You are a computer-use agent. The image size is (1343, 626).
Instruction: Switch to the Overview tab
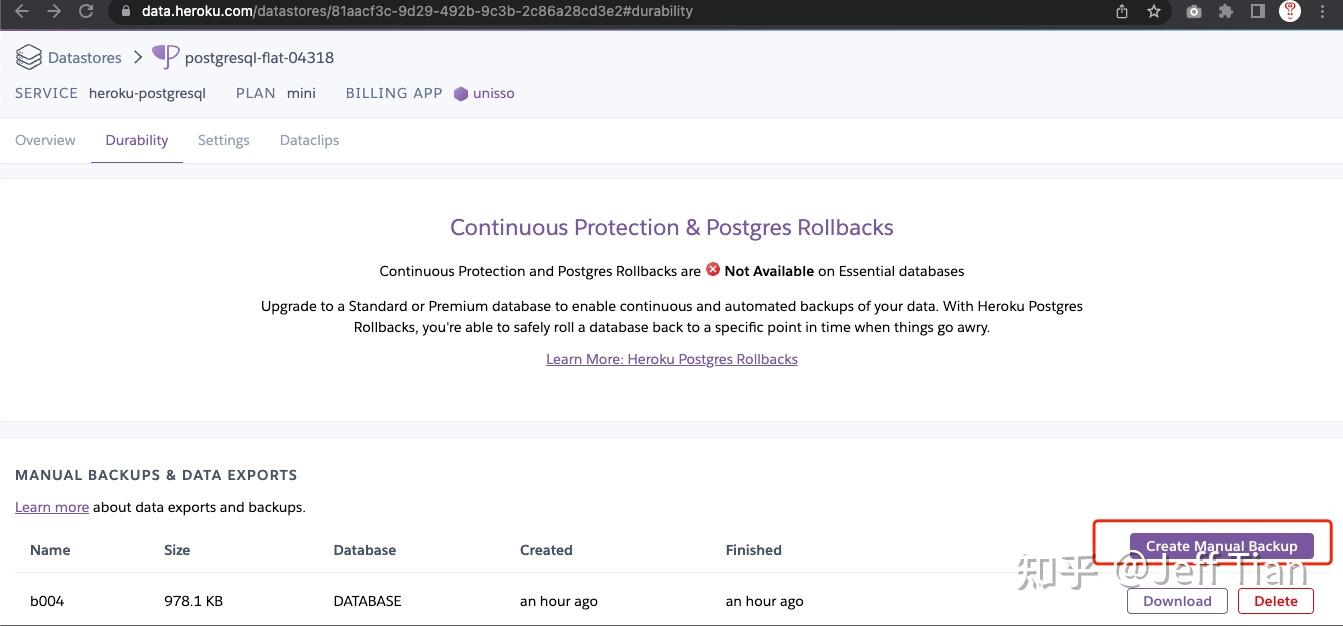tap(45, 140)
